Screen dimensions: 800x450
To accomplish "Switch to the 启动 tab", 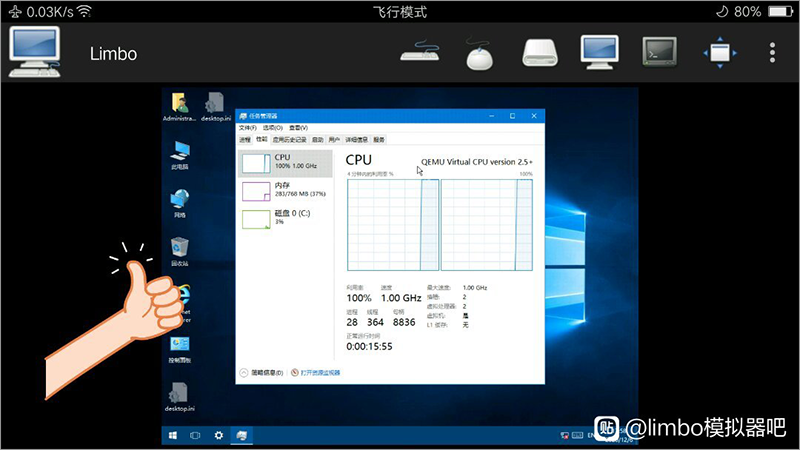I will click(x=317, y=140).
